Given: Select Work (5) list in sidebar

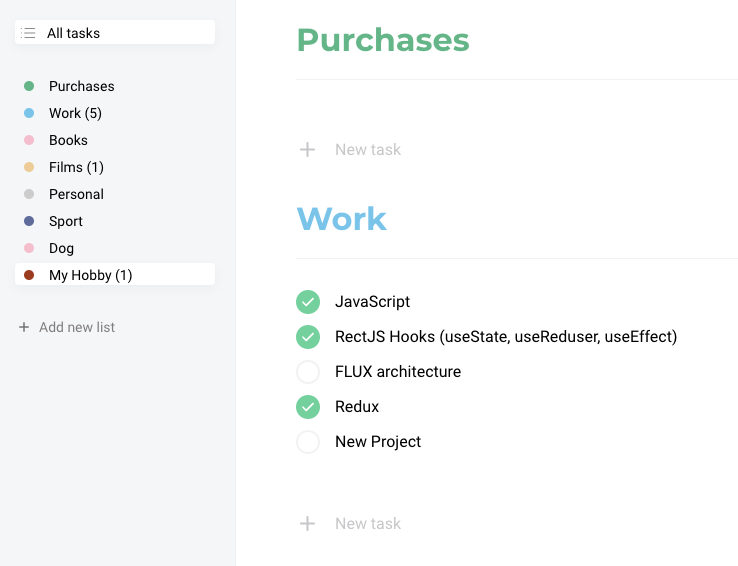Looking at the screenshot, I should [x=75, y=113].
